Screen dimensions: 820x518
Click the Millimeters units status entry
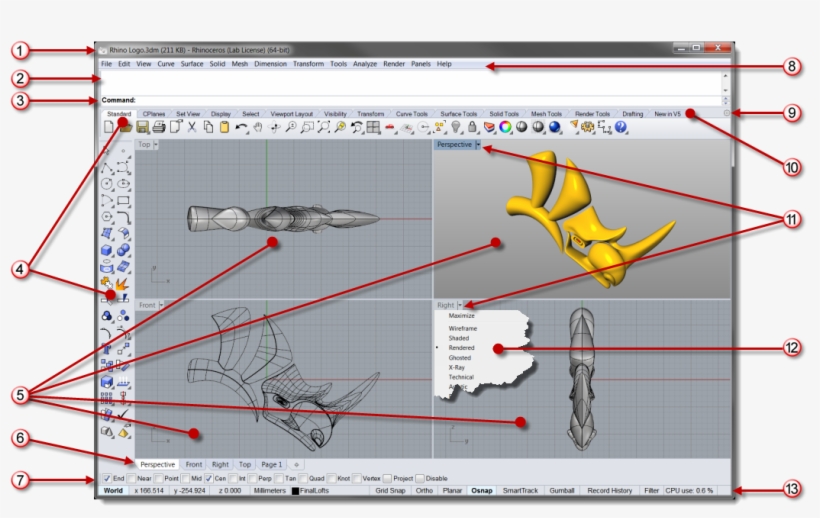point(269,491)
